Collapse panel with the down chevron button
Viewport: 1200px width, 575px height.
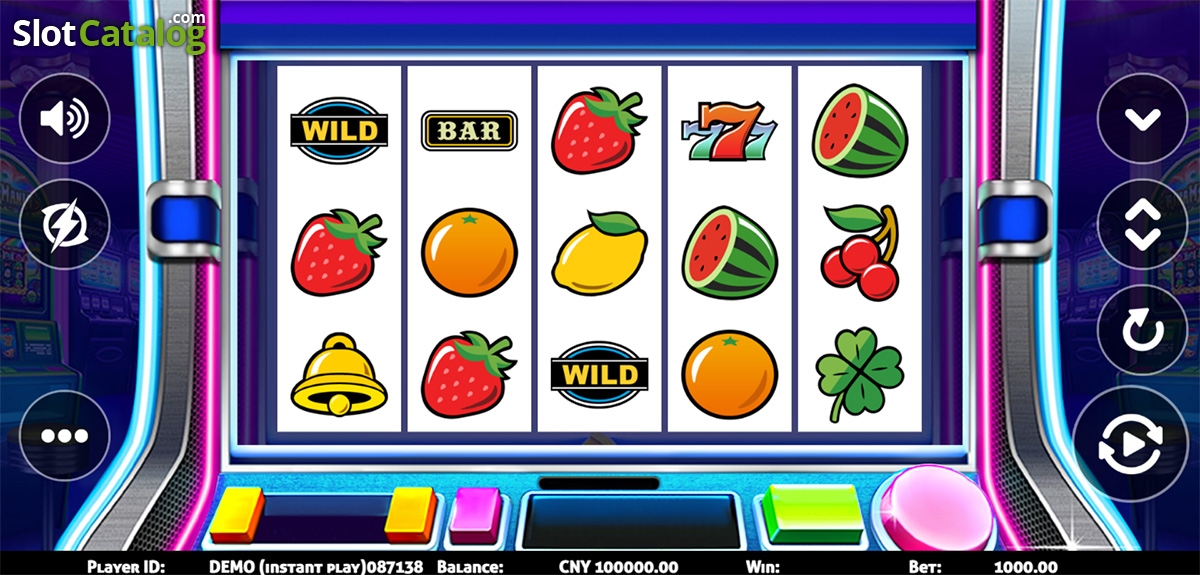click(1142, 119)
